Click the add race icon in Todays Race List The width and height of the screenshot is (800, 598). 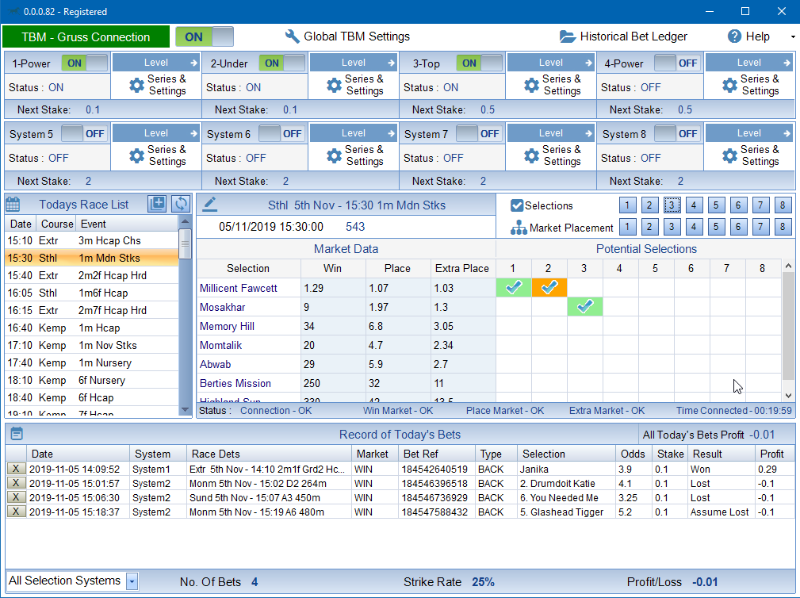[x=157, y=204]
